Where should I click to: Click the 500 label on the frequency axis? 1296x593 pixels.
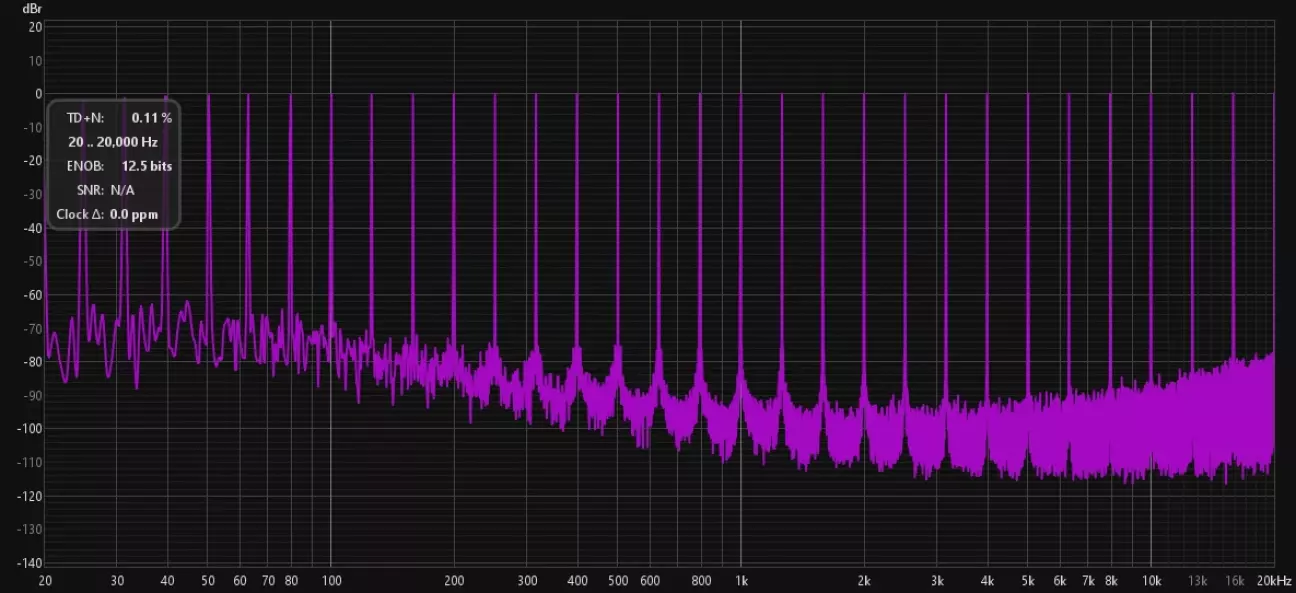(617, 581)
